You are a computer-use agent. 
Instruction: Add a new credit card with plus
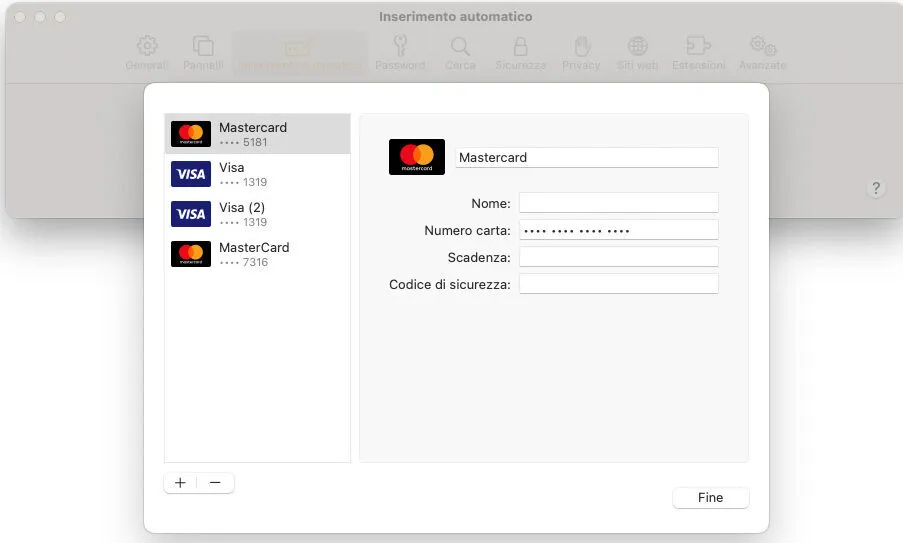click(x=180, y=483)
